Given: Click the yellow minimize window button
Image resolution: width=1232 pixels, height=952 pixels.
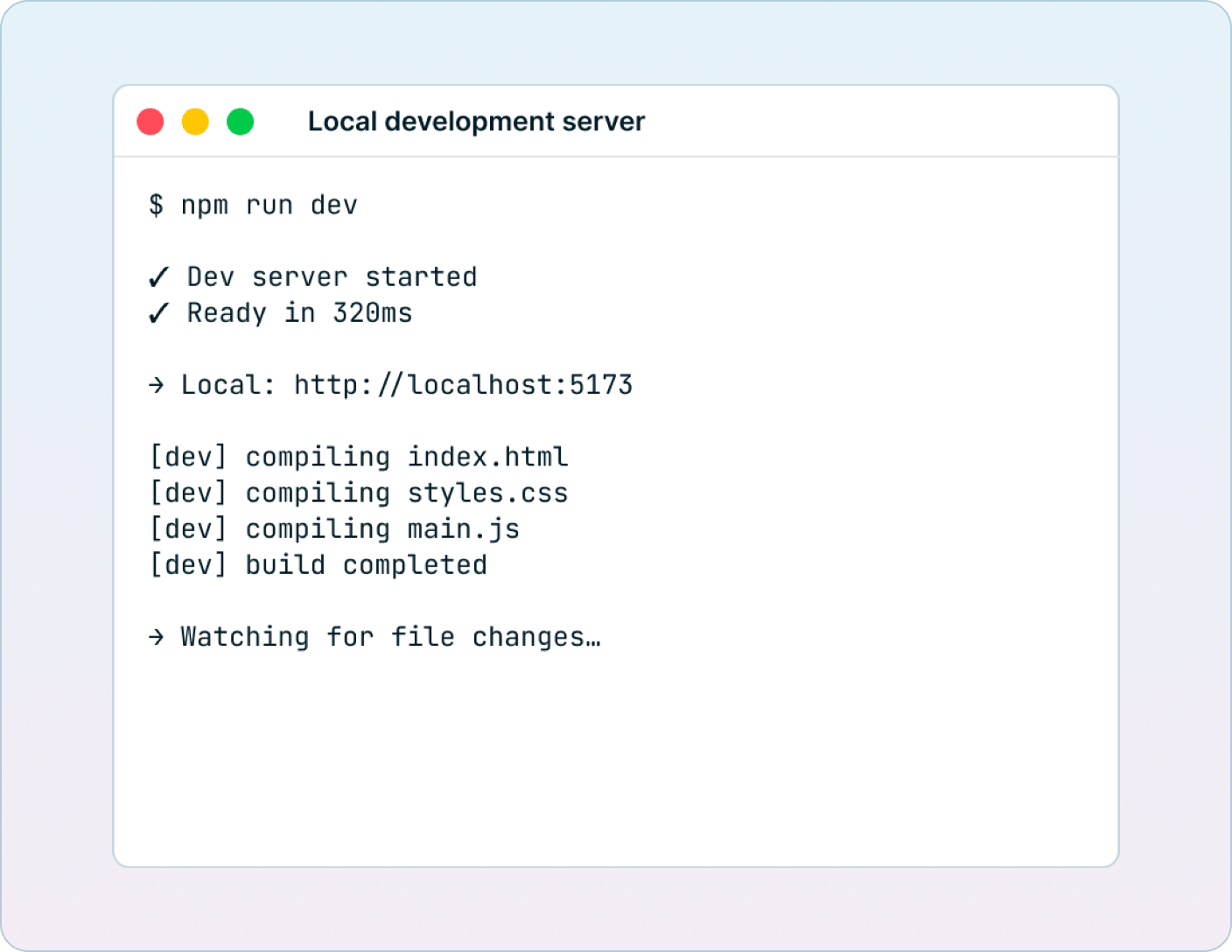Looking at the screenshot, I should coord(195,122).
